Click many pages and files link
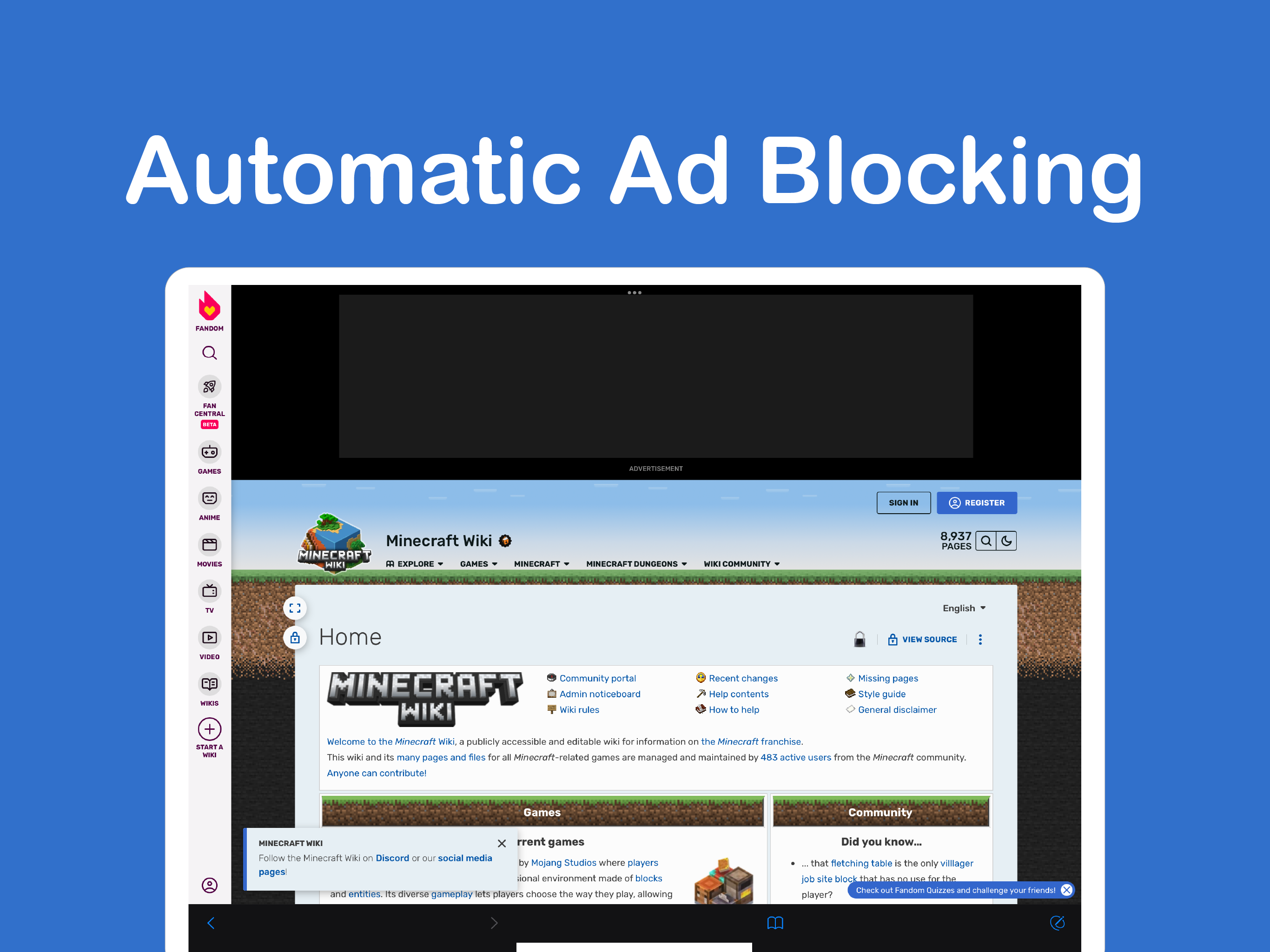 441,757
